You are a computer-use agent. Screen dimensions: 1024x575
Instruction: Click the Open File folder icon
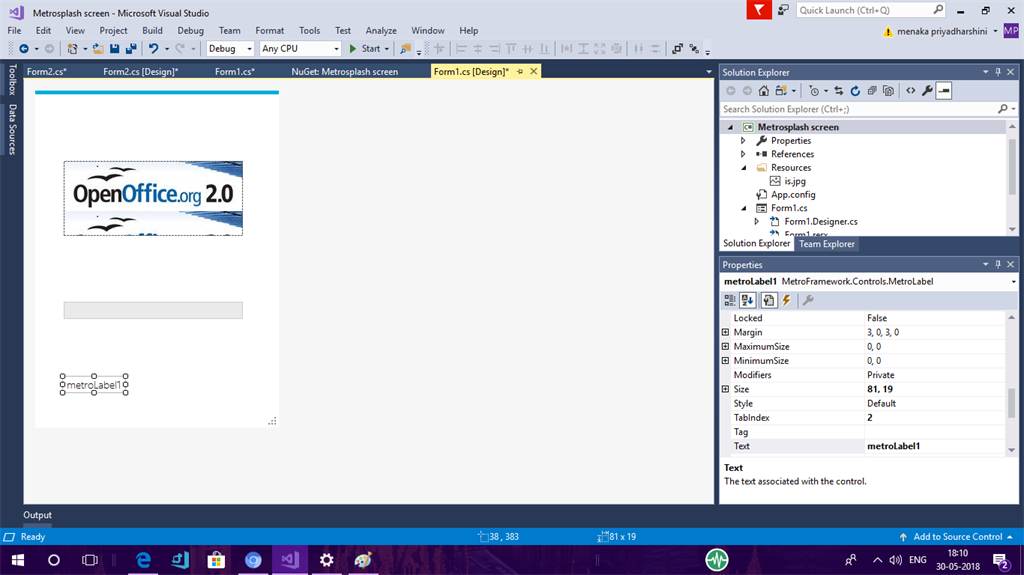[98, 48]
